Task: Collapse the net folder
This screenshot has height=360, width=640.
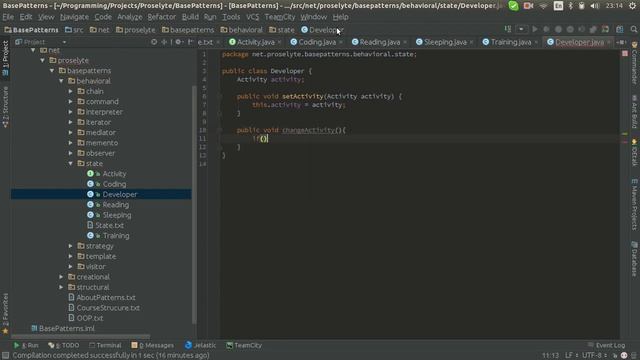Action: (33, 50)
